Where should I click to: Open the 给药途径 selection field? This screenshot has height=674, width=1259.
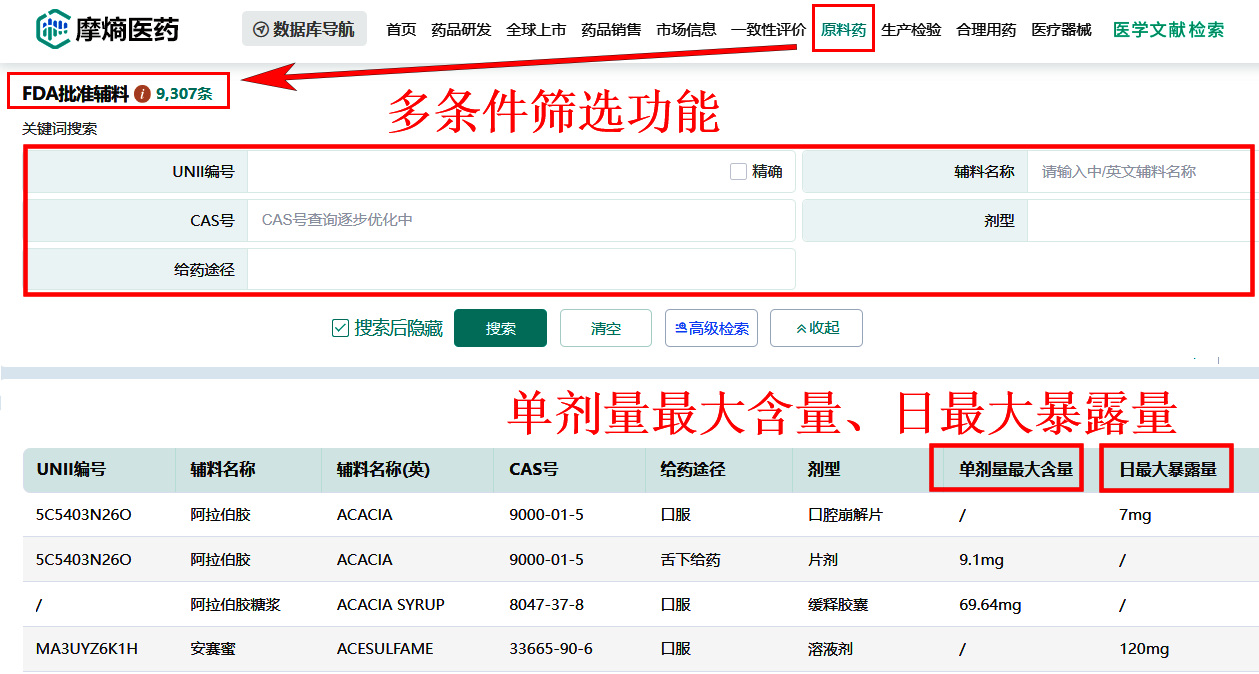[x=520, y=269]
